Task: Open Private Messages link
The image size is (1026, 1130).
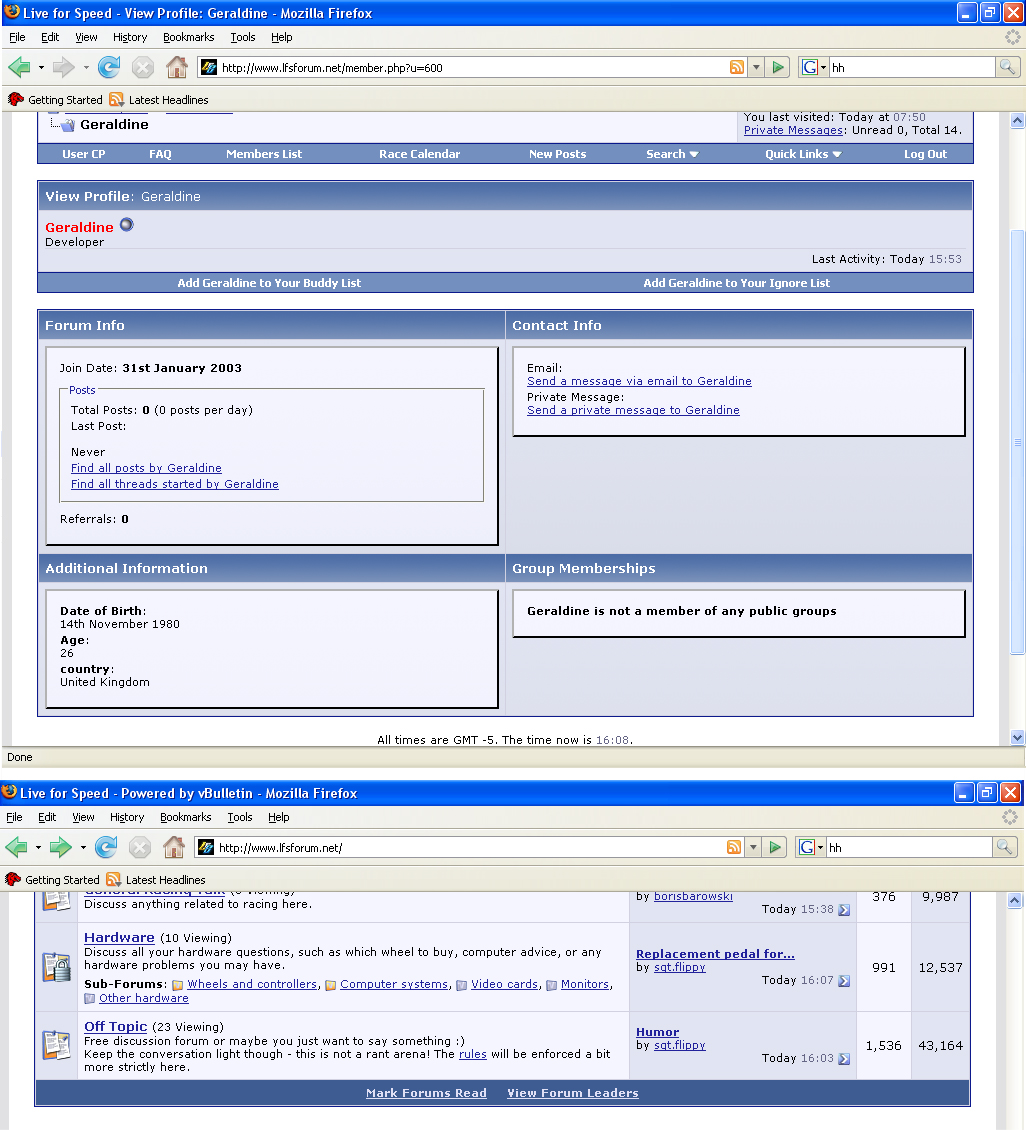Action: tap(793, 130)
